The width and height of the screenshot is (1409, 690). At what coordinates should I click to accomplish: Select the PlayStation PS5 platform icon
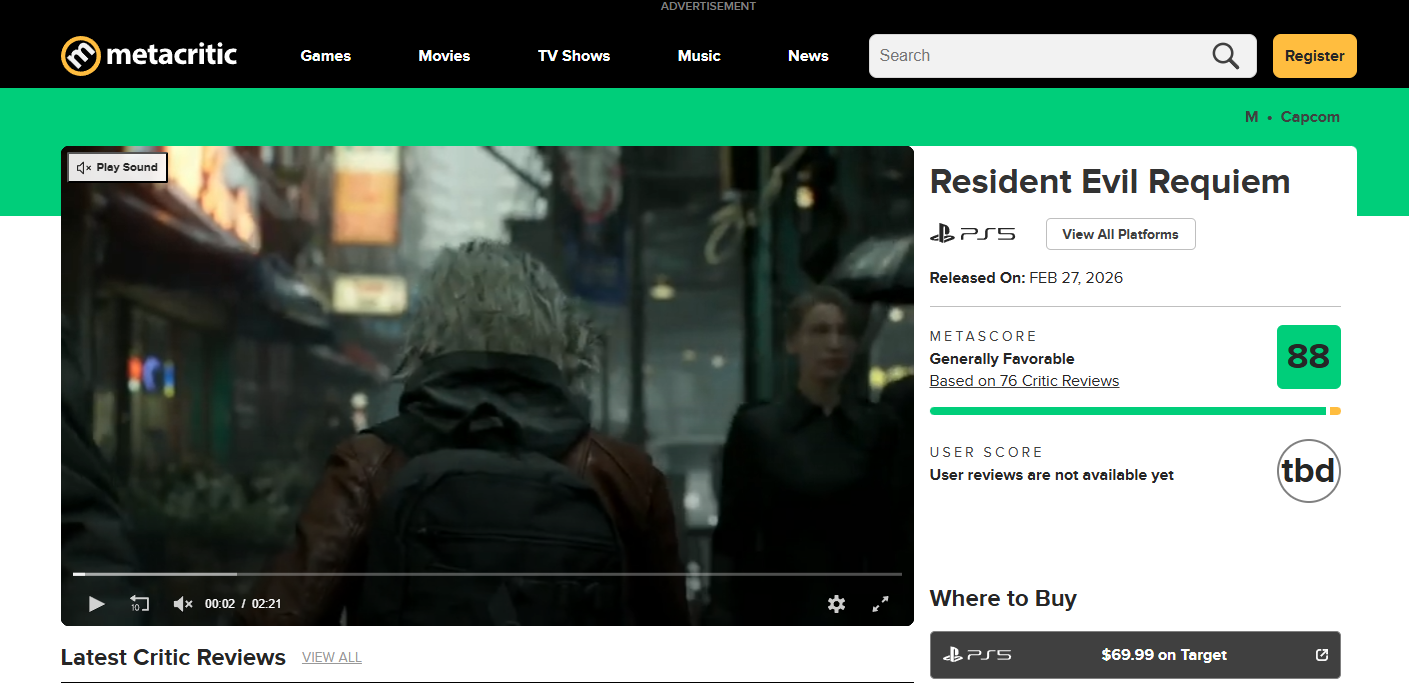click(971, 233)
